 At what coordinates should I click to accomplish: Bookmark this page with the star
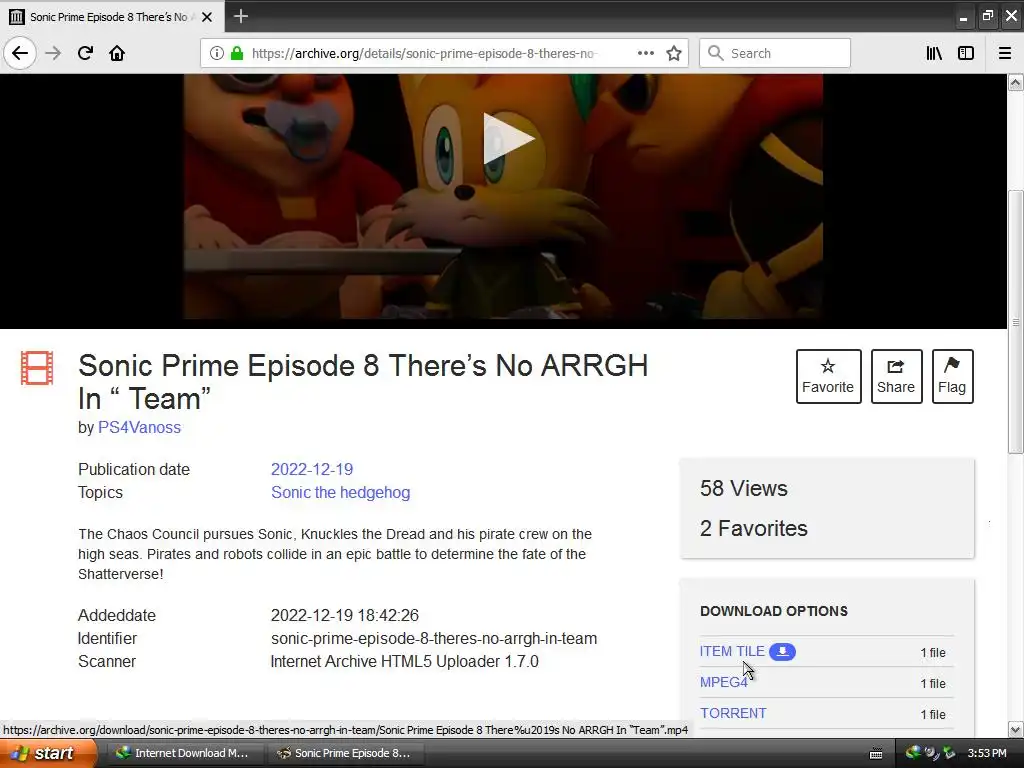(674, 53)
